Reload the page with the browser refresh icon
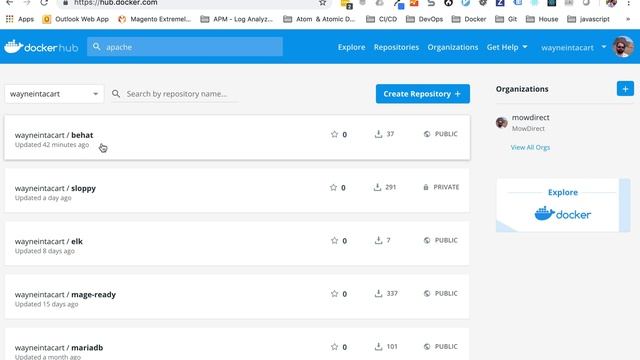Image resolution: width=640 pixels, height=360 pixels. coord(44,3)
